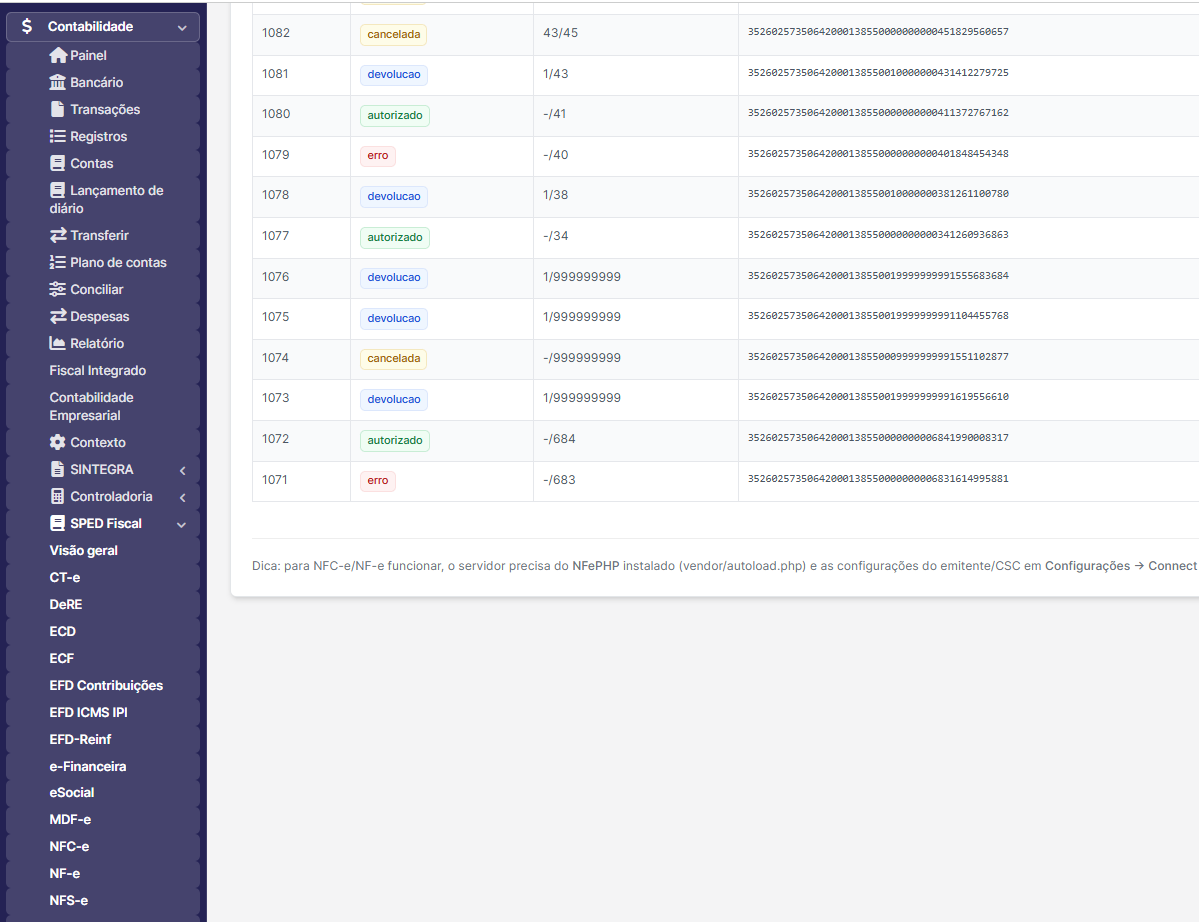Viewport: 1199px width, 922px height.
Task: Select the access key of row 1072
Action: tap(878, 438)
